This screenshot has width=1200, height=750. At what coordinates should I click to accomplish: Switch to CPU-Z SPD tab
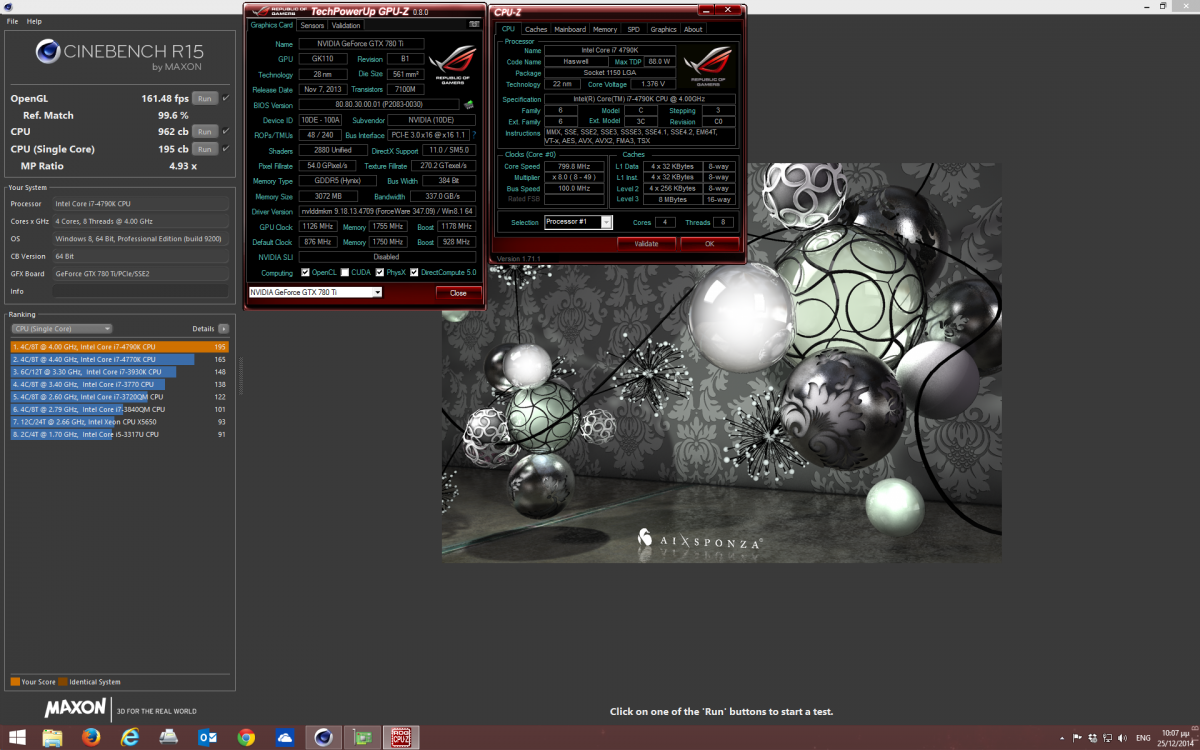[633, 30]
